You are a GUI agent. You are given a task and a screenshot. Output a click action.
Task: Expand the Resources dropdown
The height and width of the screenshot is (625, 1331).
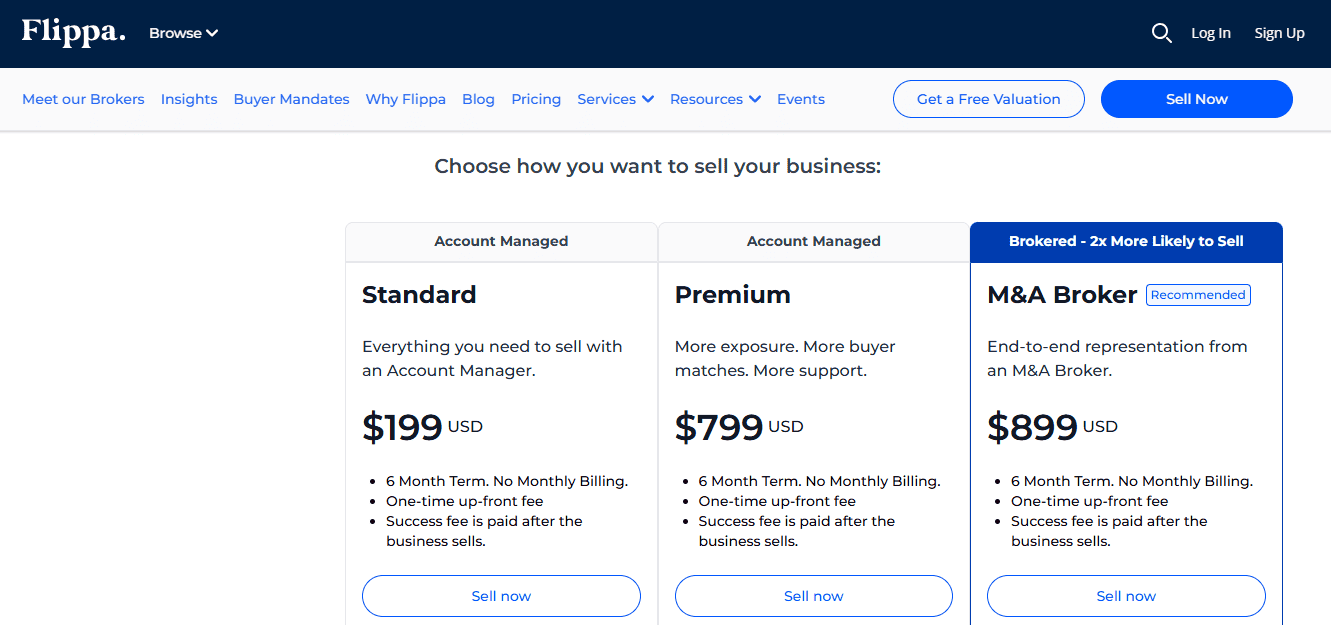[x=715, y=99]
